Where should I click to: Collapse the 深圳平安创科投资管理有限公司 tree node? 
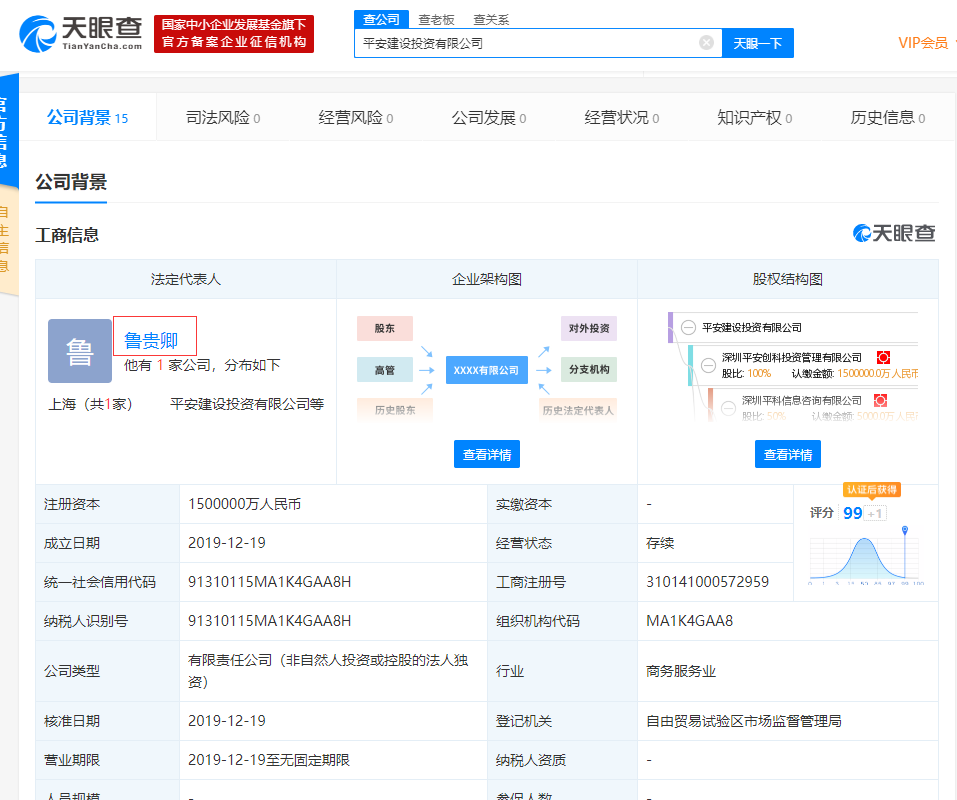coord(709,365)
